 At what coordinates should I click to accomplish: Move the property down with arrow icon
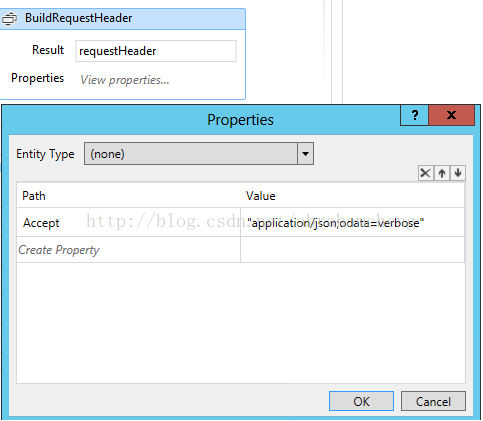click(x=458, y=173)
